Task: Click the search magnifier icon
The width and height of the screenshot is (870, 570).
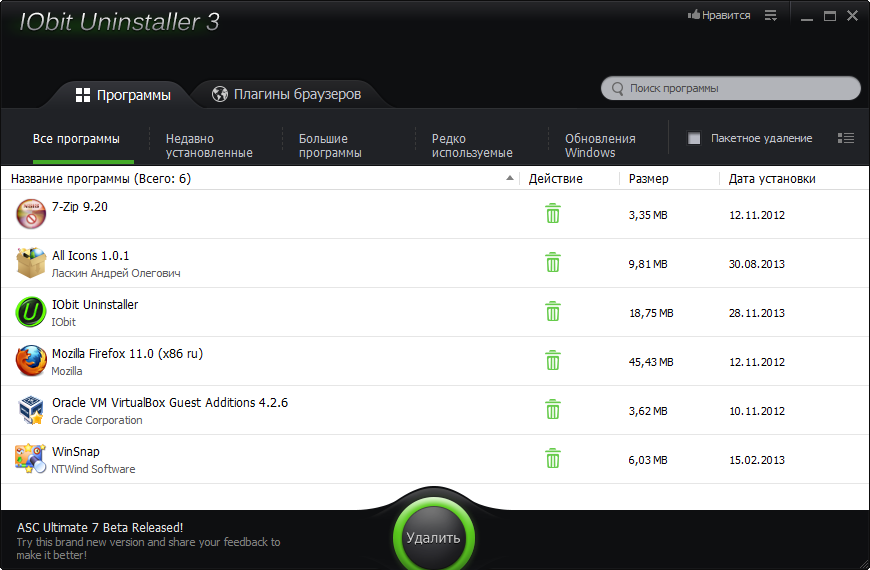Action: pyautogui.click(x=618, y=89)
